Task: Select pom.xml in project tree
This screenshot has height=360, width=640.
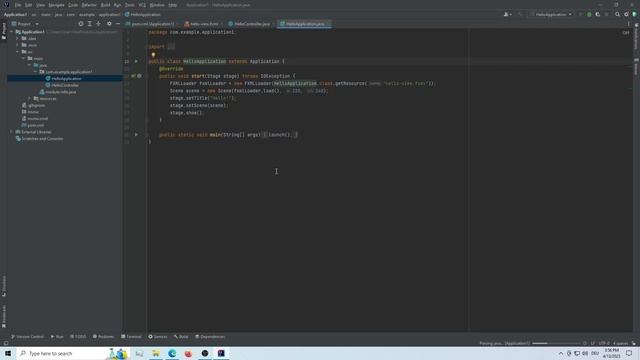Action: point(33,125)
